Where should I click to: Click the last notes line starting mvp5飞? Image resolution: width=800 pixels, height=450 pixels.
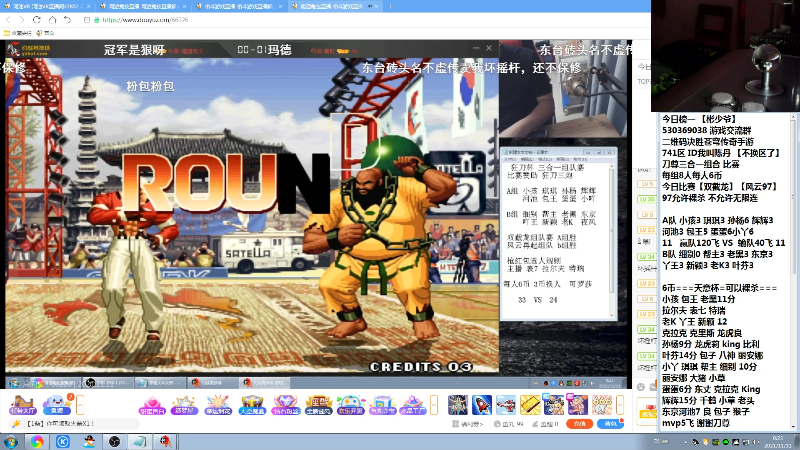(x=696, y=423)
